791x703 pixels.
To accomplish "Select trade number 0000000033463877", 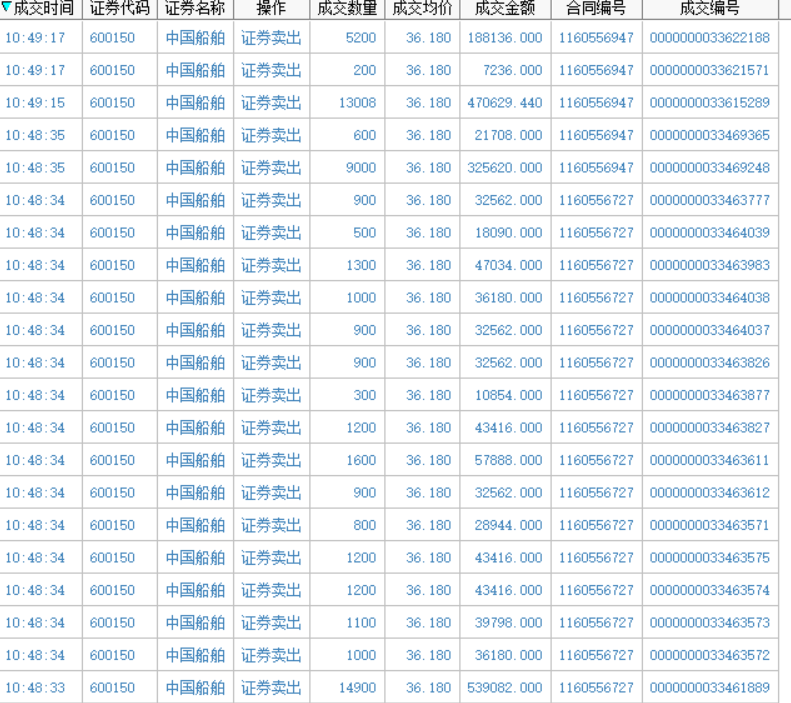I will click(x=710, y=395).
